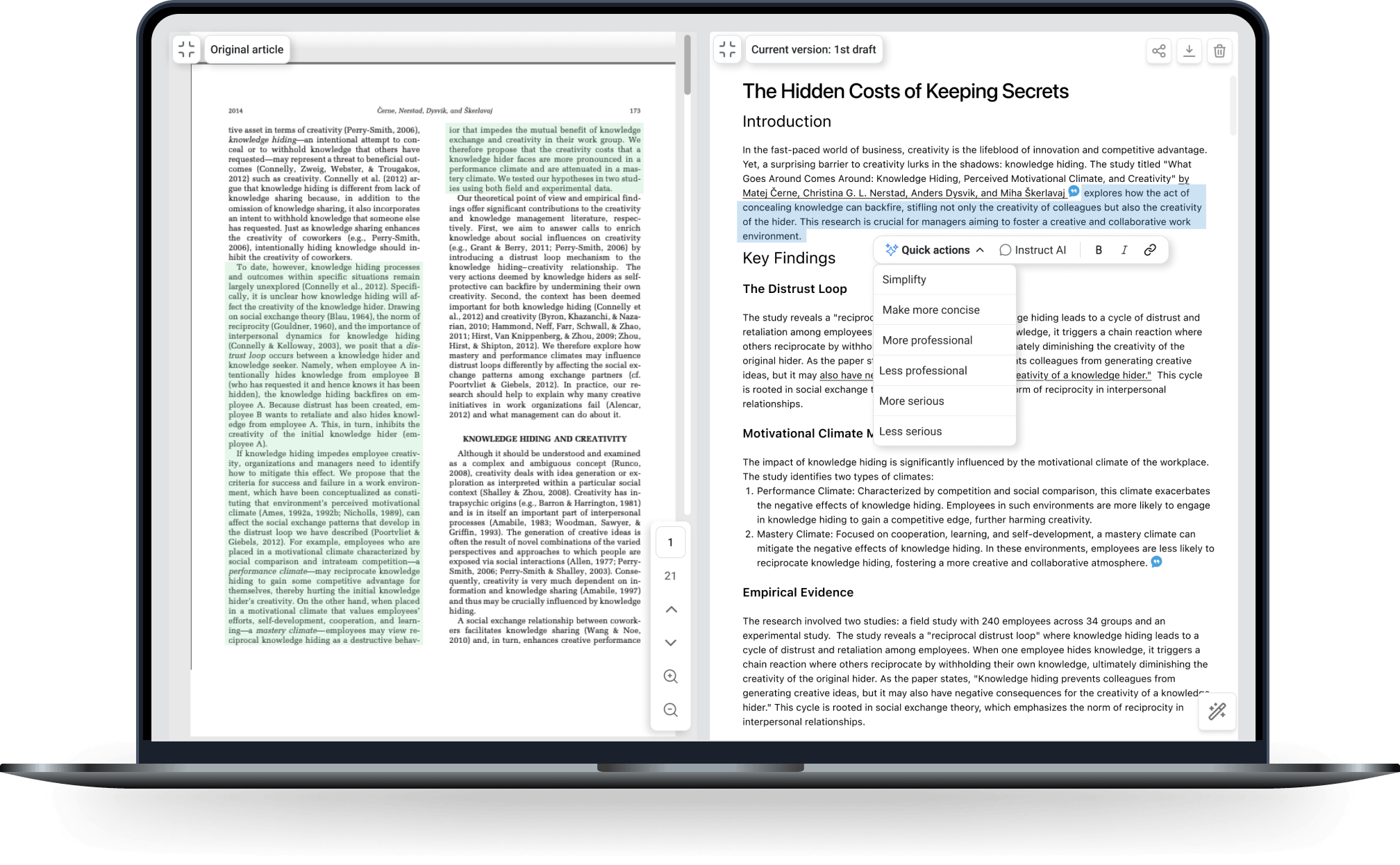Open Current version: 1st draft label
1400x865 pixels.
[814, 49]
